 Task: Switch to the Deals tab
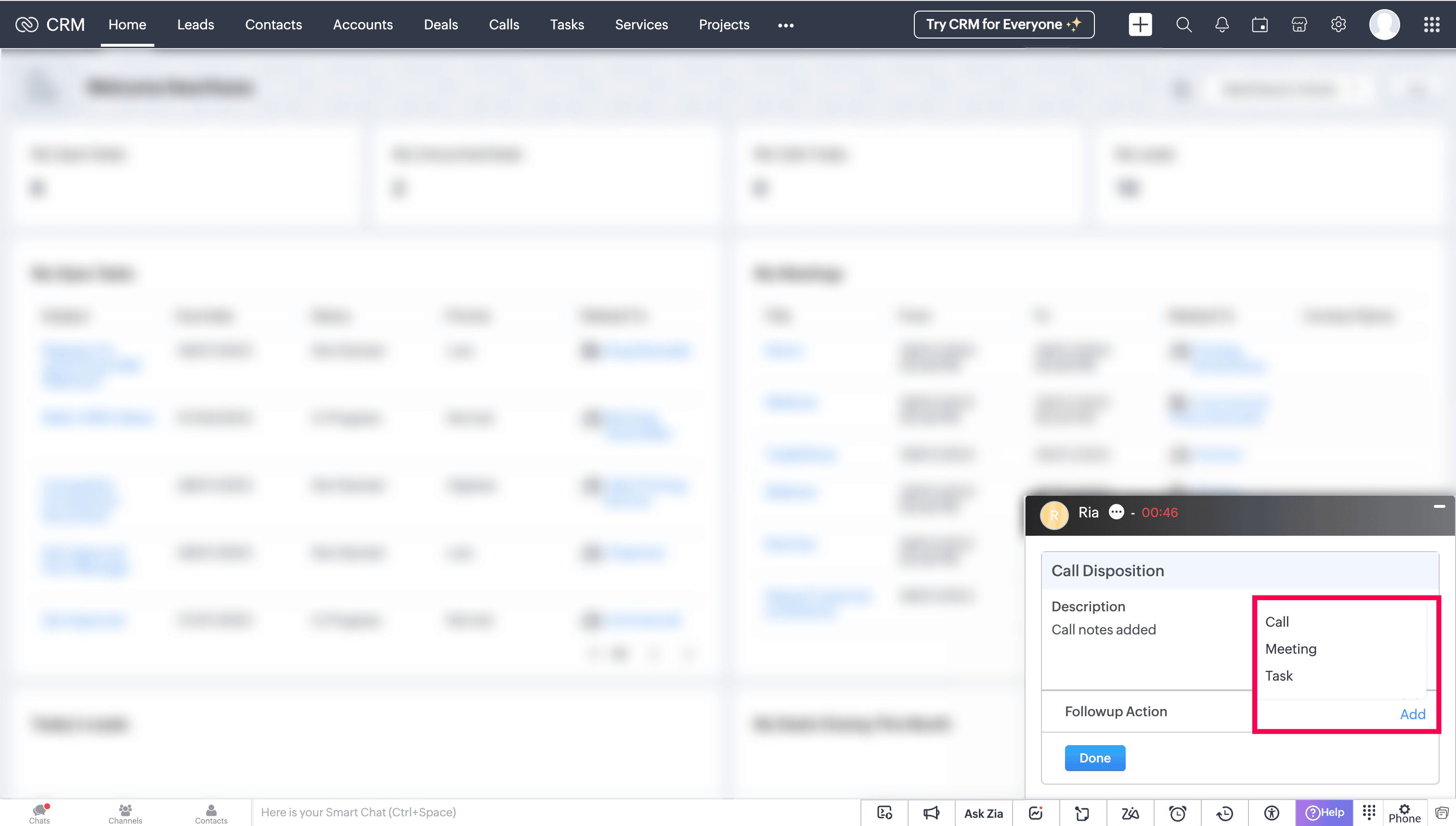pos(441,25)
